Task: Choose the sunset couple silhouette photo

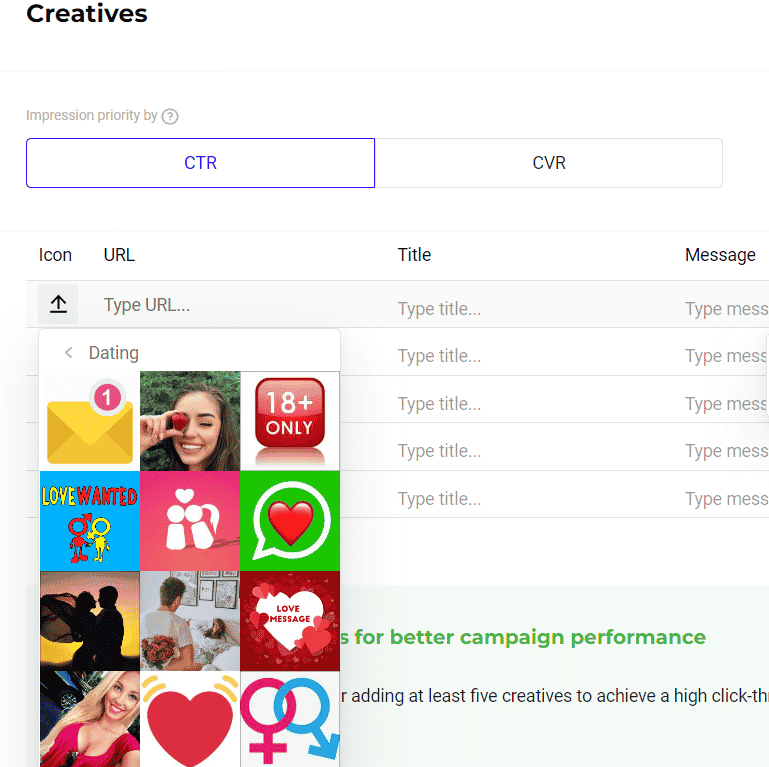Action: (90, 621)
